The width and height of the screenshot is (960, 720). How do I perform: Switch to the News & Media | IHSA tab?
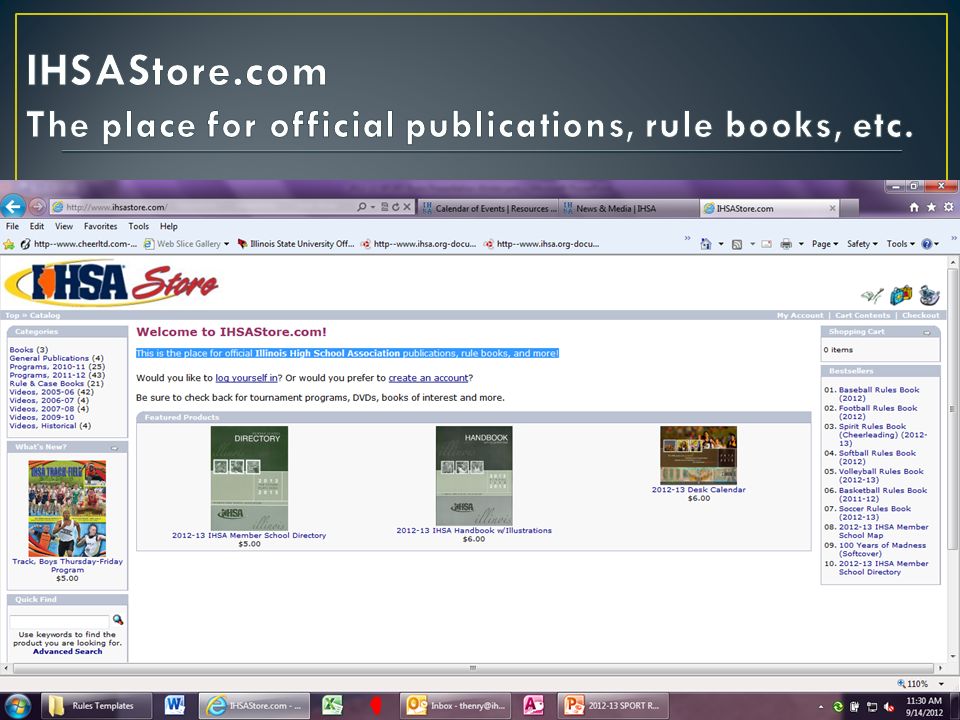click(629, 208)
